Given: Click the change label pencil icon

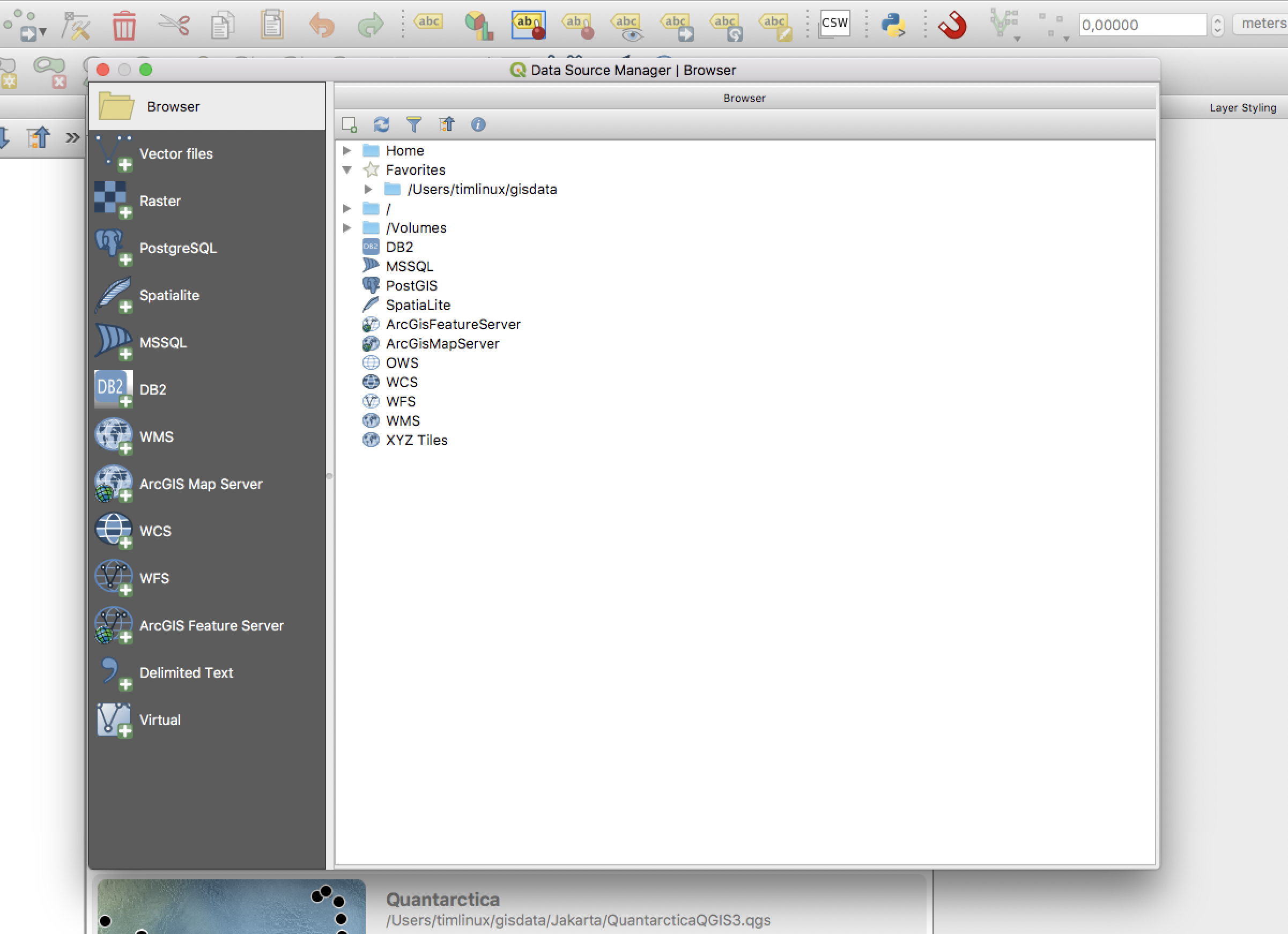Looking at the screenshot, I should (776, 27).
